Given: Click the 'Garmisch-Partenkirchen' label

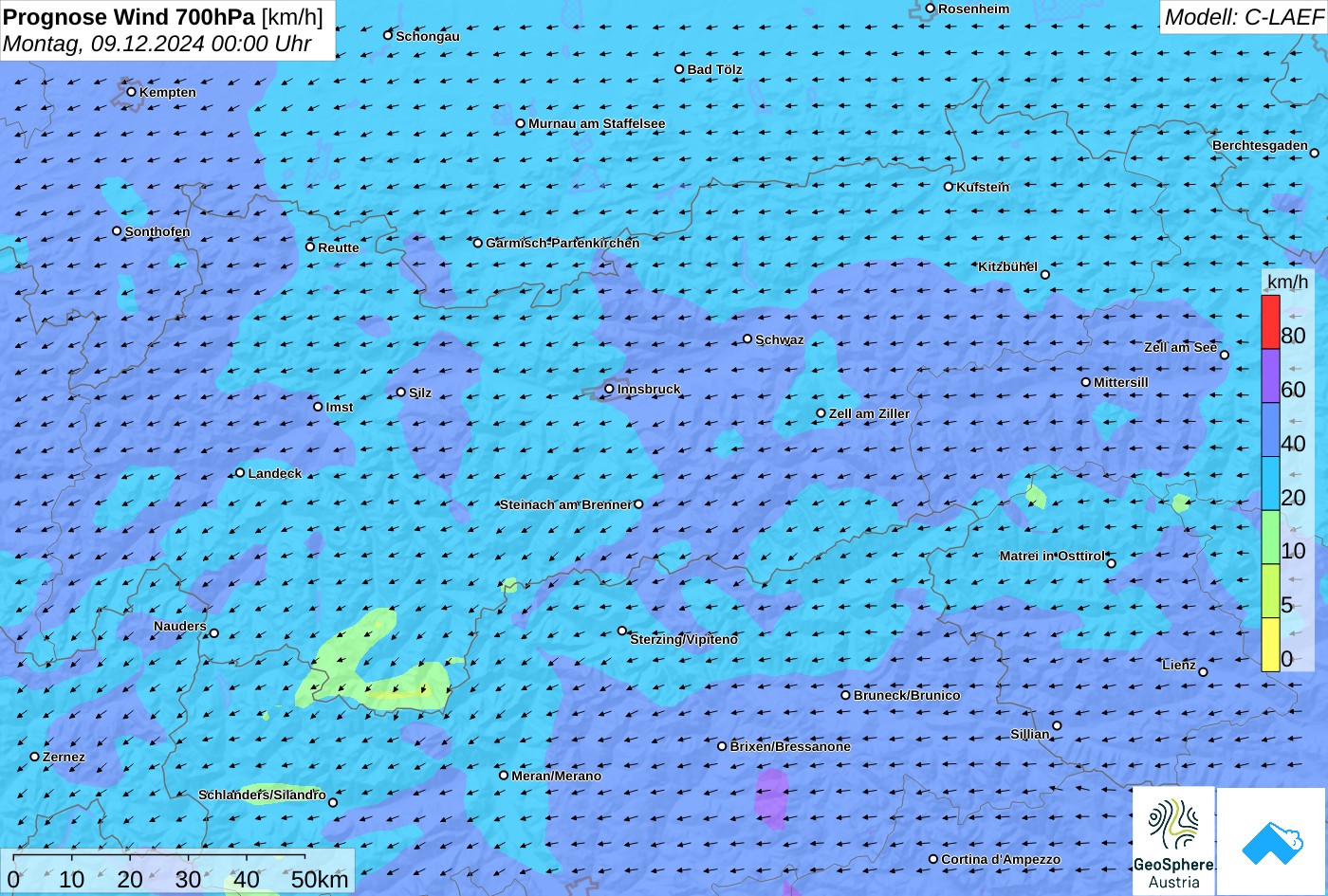Looking at the screenshot, I should (563, 243).
